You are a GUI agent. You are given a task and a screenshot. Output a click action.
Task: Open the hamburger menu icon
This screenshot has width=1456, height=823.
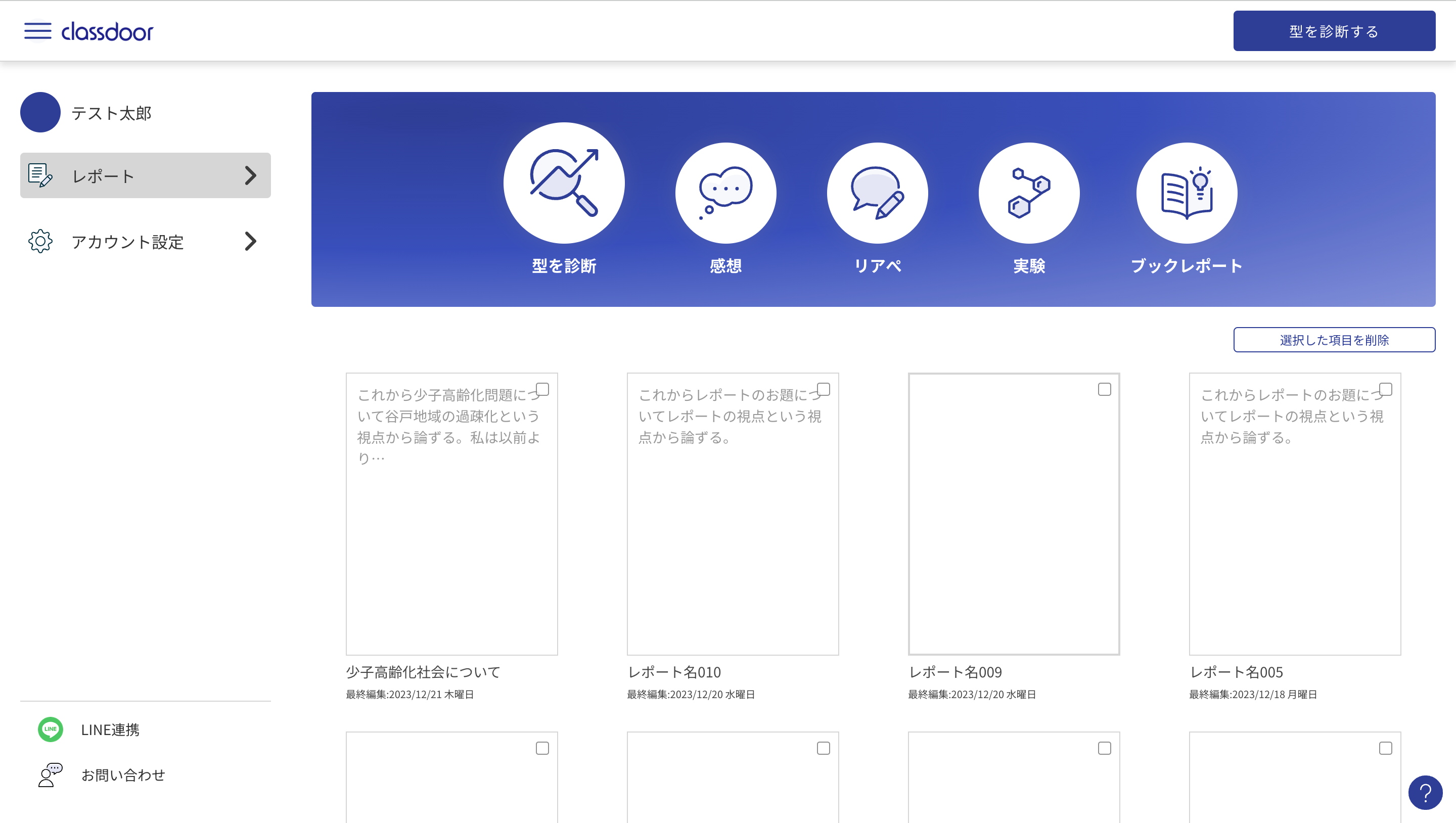pos(37,31)
